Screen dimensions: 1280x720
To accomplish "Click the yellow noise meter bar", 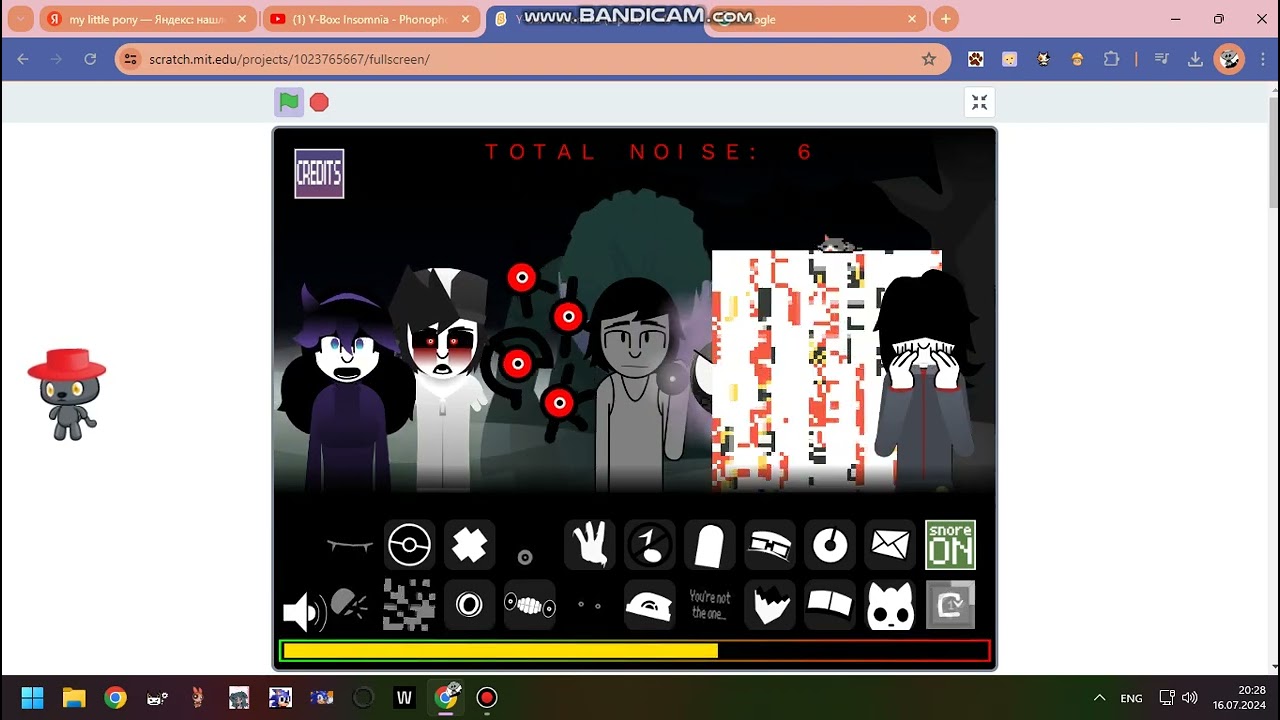I will [x=500, y=651].
